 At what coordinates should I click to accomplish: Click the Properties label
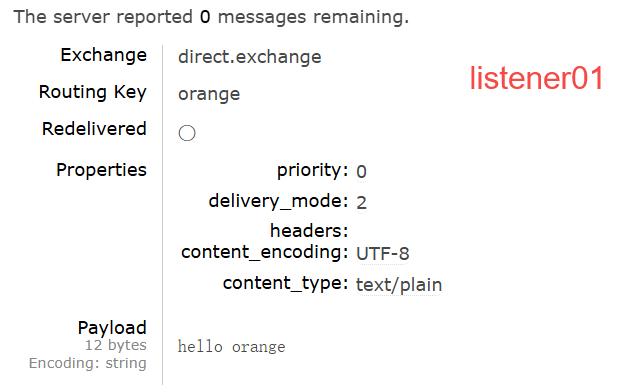pyautogui.click(x=101, y=170)
